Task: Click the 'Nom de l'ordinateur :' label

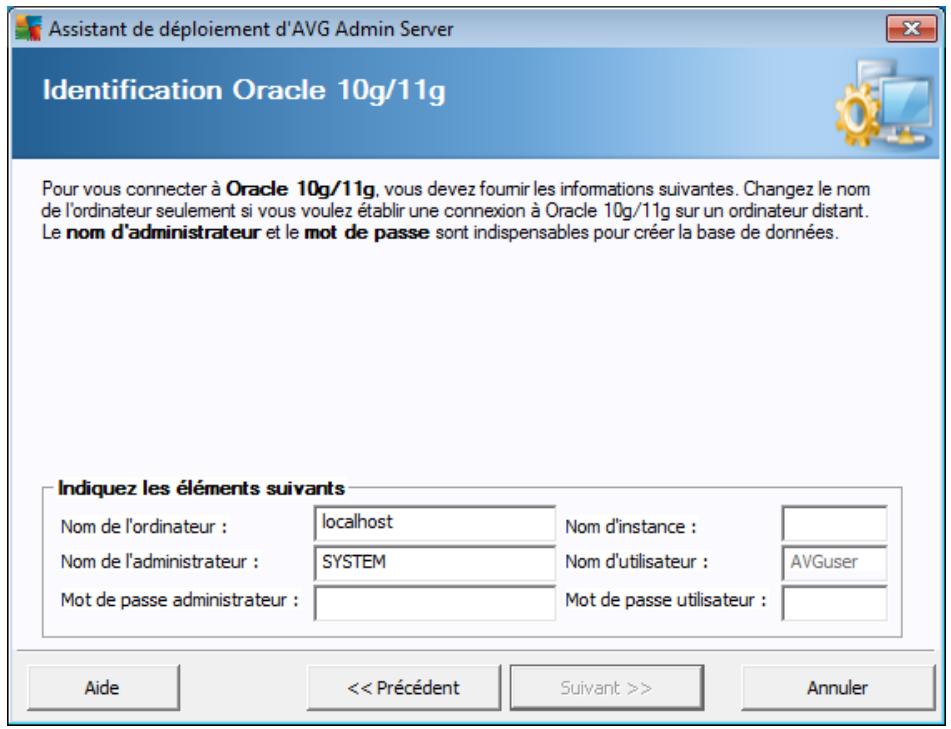Action: [144, 526]
